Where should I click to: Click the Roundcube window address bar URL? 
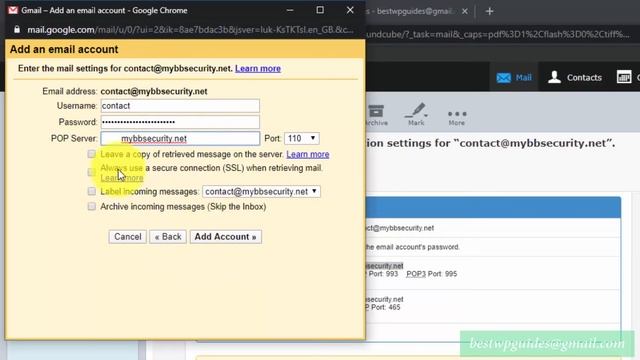(498, 34)
